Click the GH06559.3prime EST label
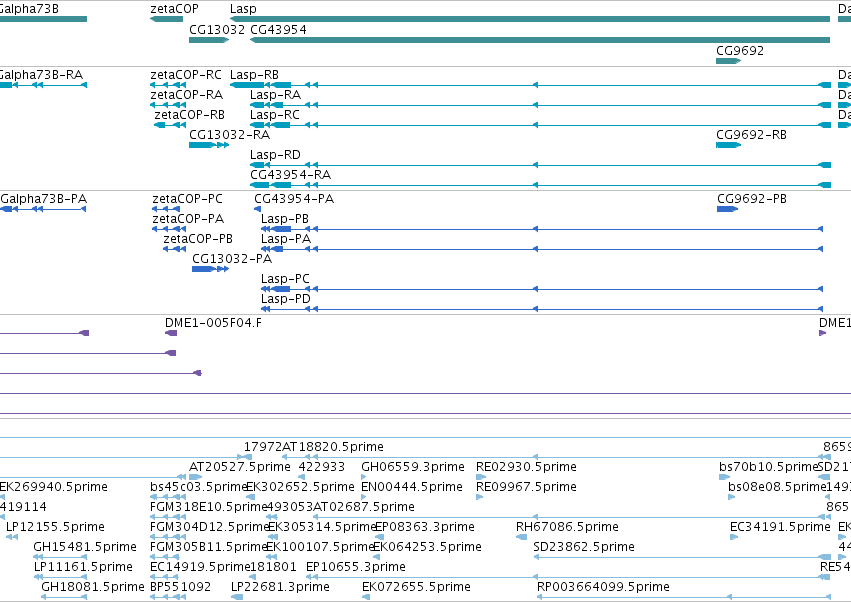 [413, 467]
